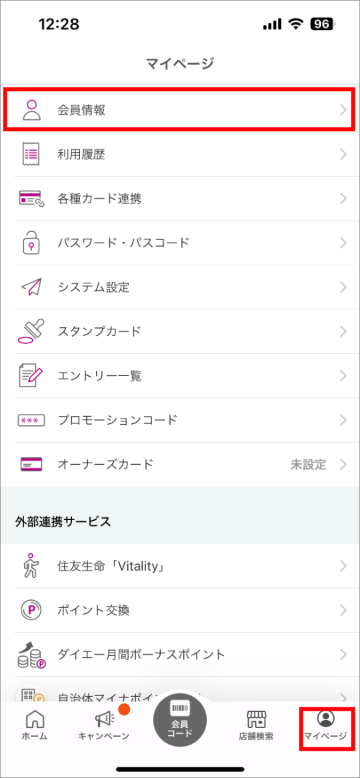The image size is (360, 778).
Task: Tap the 未設定 status label
Action: tap(308, 464)
